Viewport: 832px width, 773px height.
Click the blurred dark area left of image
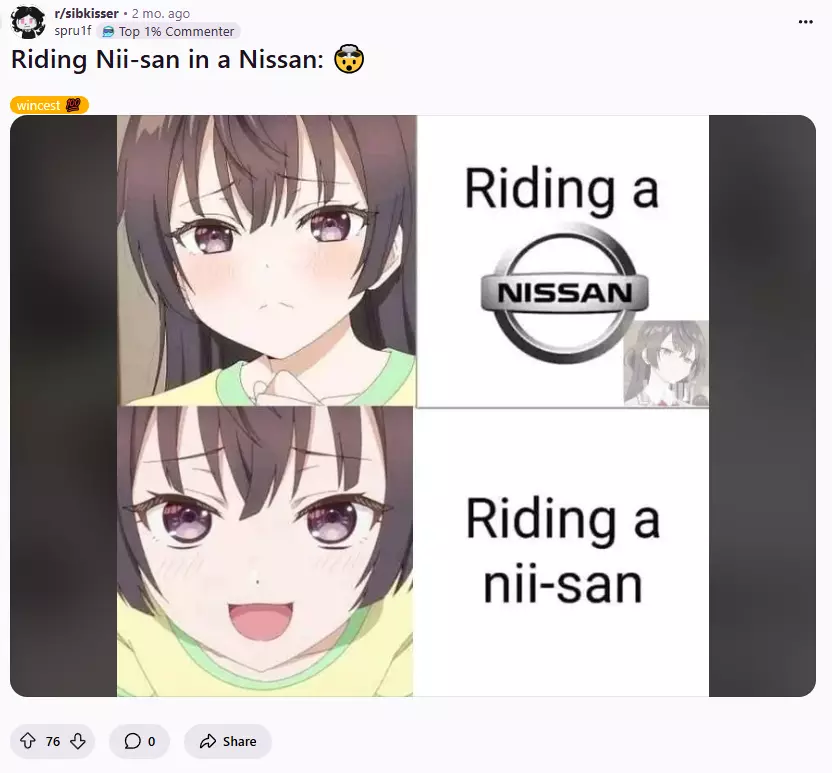point(63,406)
